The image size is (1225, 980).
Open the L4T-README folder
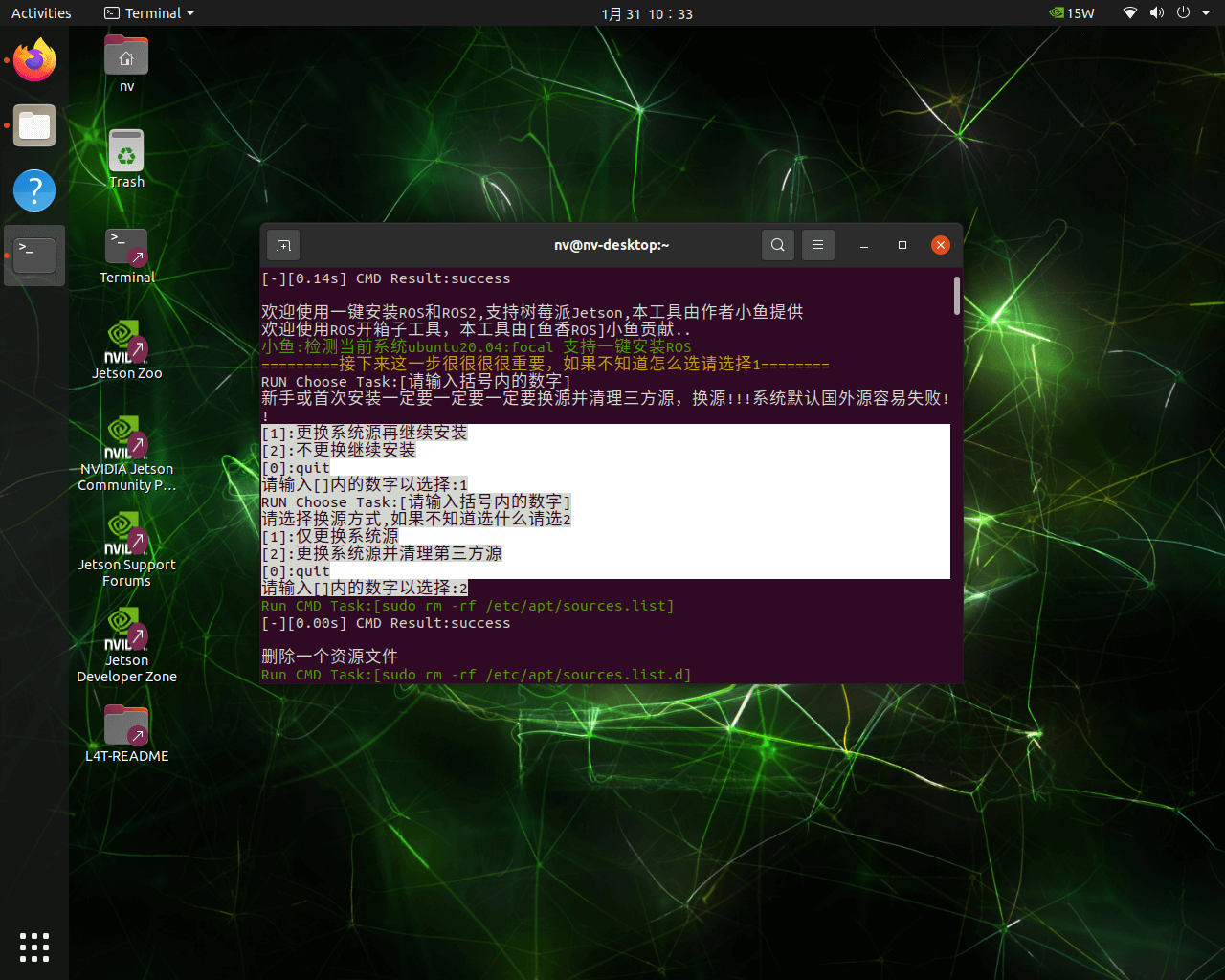126,727
